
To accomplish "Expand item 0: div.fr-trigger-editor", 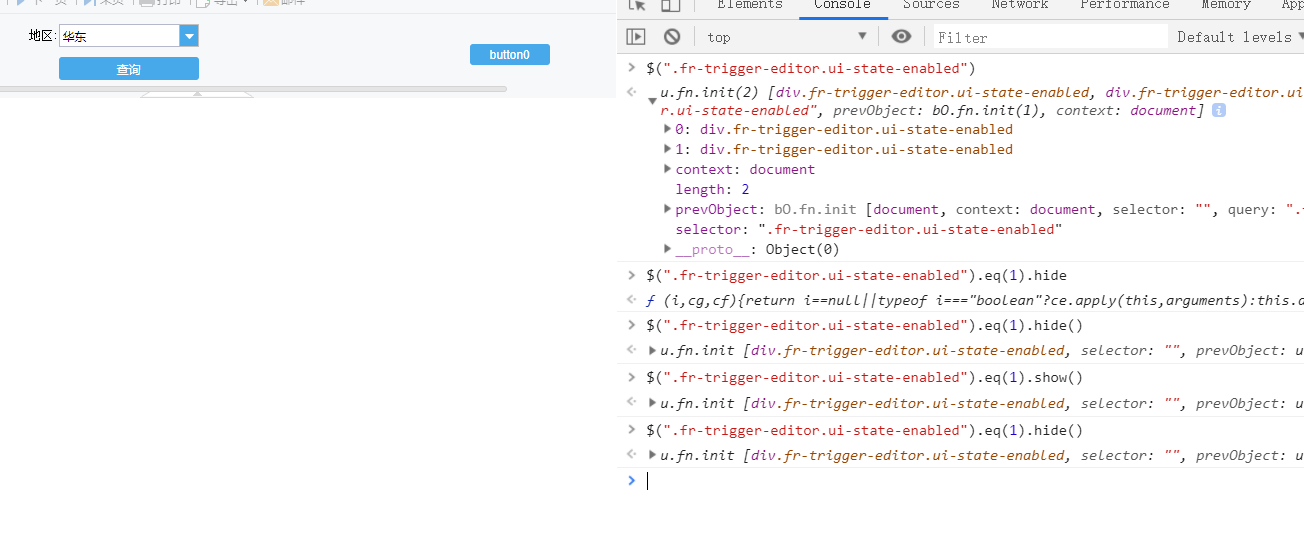I will 667,129.
